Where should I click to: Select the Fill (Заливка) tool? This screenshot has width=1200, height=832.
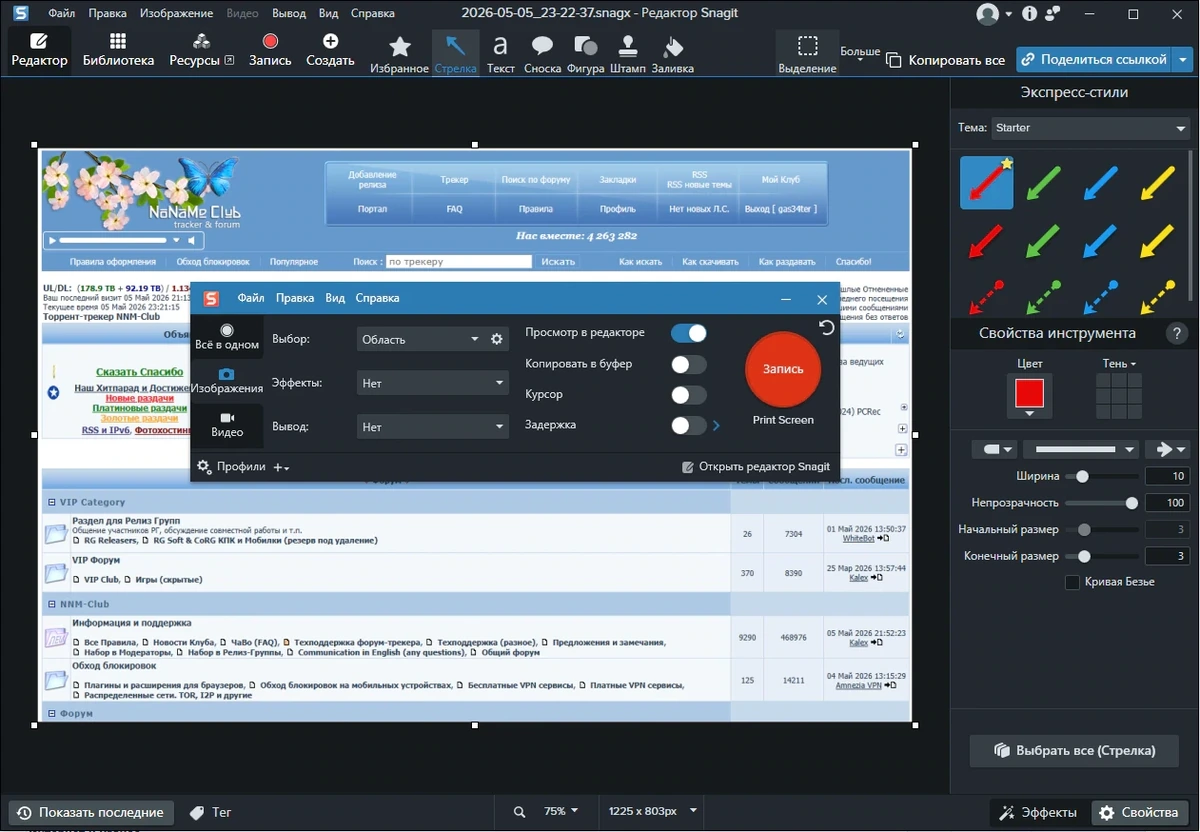pos(672,54)
